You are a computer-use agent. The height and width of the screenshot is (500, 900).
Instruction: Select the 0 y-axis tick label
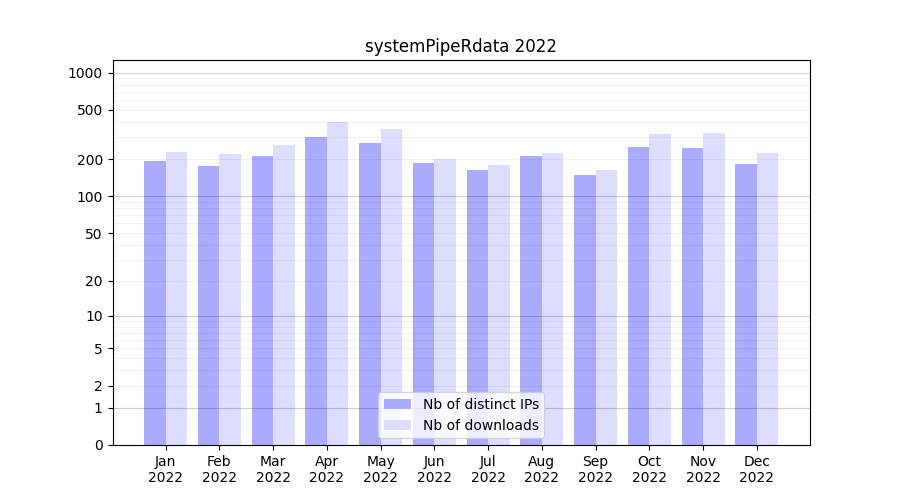[x=98, y=445]
